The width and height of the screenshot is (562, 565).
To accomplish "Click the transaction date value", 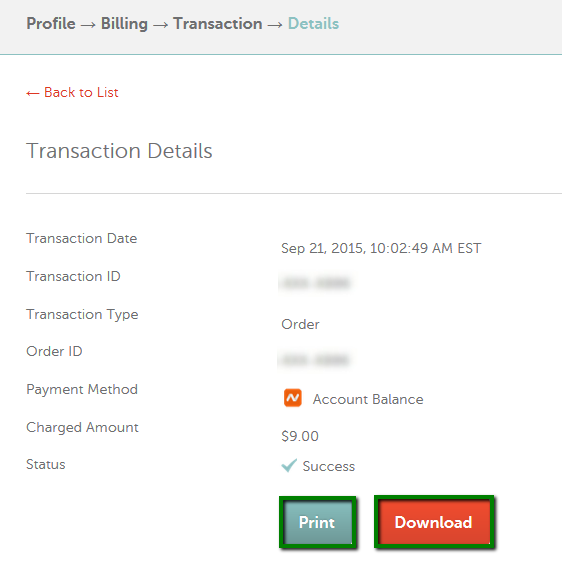I will pyautogui.click(x=381, y=248).
